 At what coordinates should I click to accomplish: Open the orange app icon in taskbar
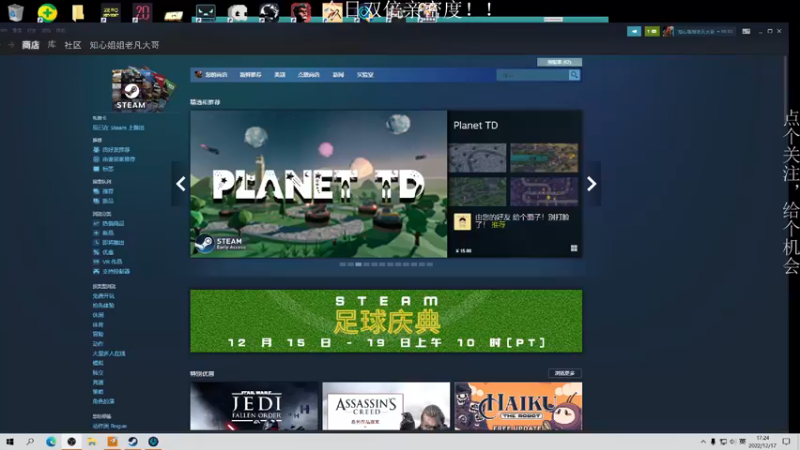[112, 442]
